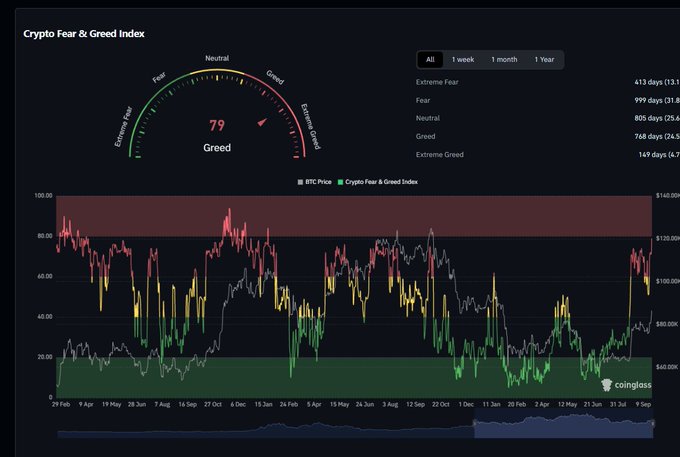Click the 80.00 y-axis label
Viewport: 680px width, 457px height.
point(45,236)
